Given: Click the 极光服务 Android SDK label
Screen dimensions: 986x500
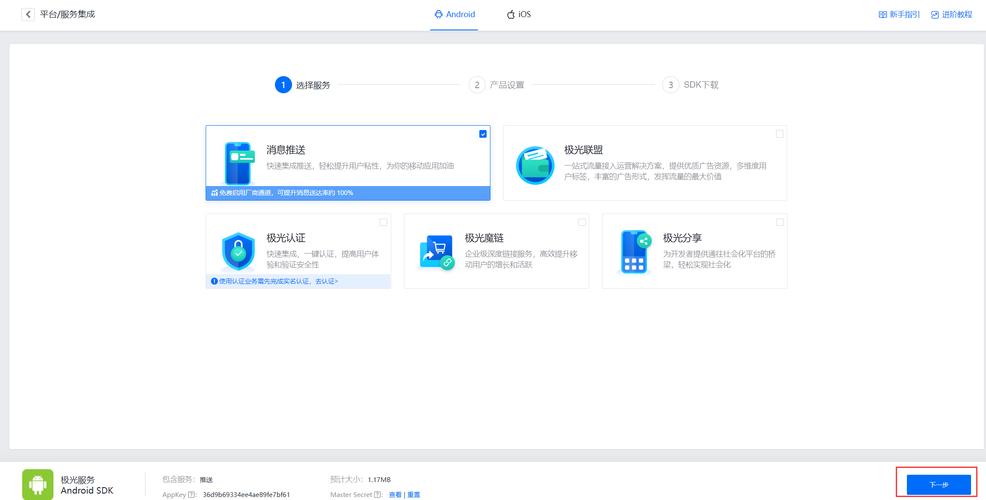Looking at the screenshot, I should point(87,485).
